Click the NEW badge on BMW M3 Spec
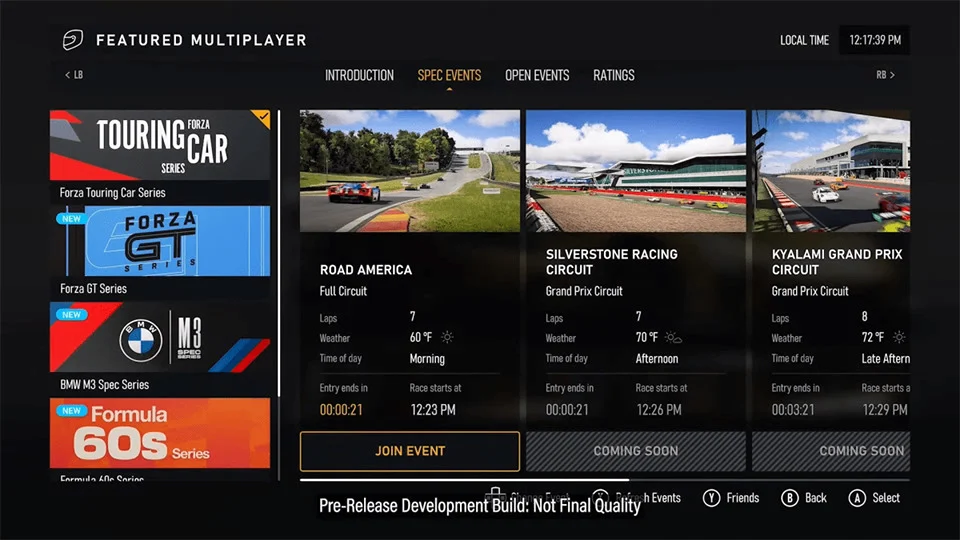The width and height of the screenshot is (960, 540). [72, 315]
